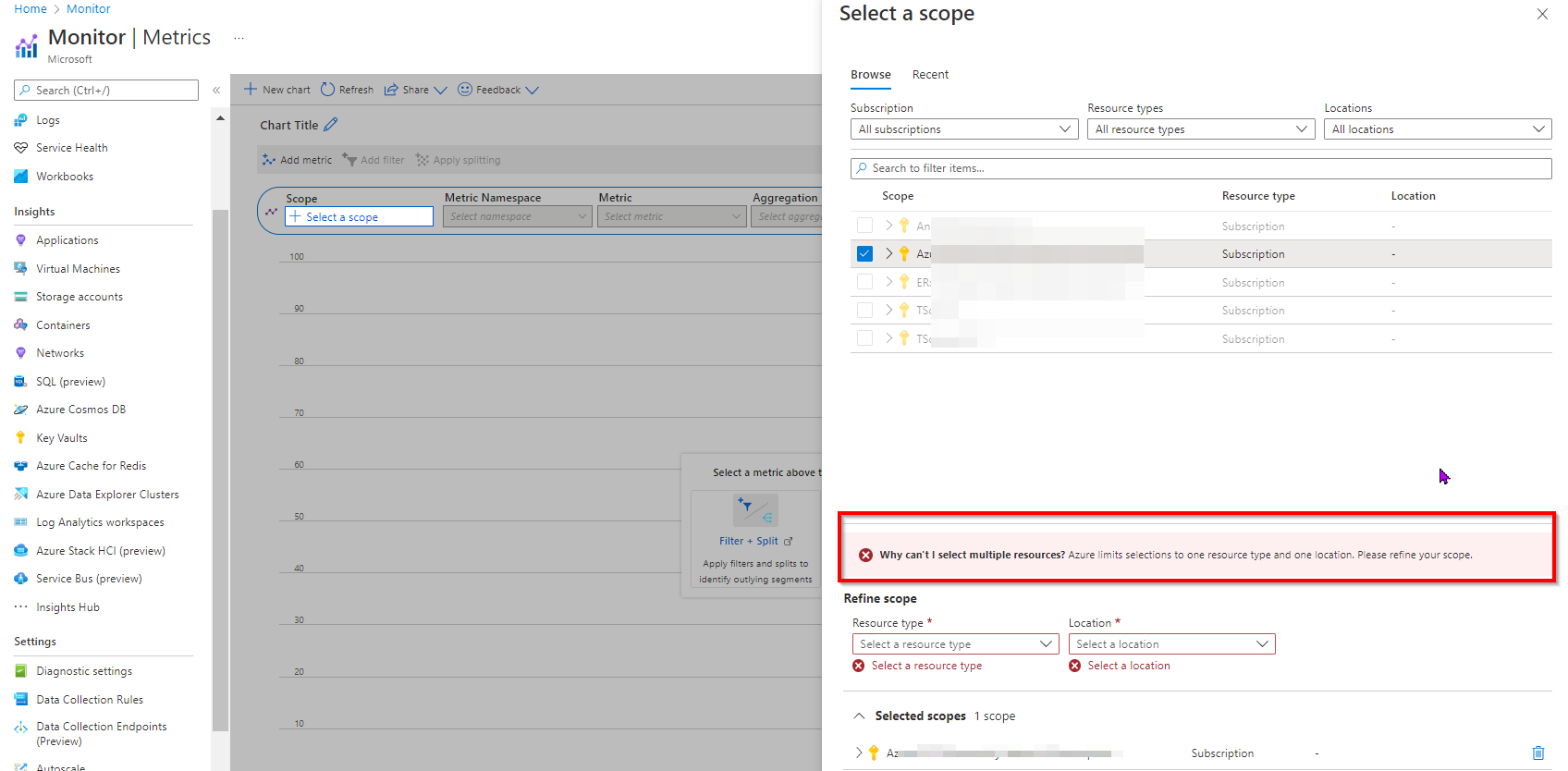Screen dimensions: 1568x771
Task: Check the last 'TS' subscription checkbox
Action: point(864,338)
